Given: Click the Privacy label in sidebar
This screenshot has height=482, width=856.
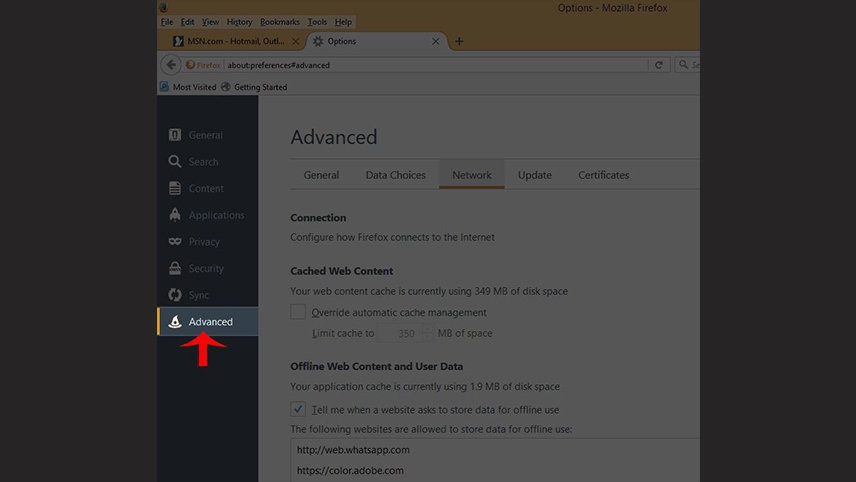Looking at the screenshot, I should click(204, 242).
